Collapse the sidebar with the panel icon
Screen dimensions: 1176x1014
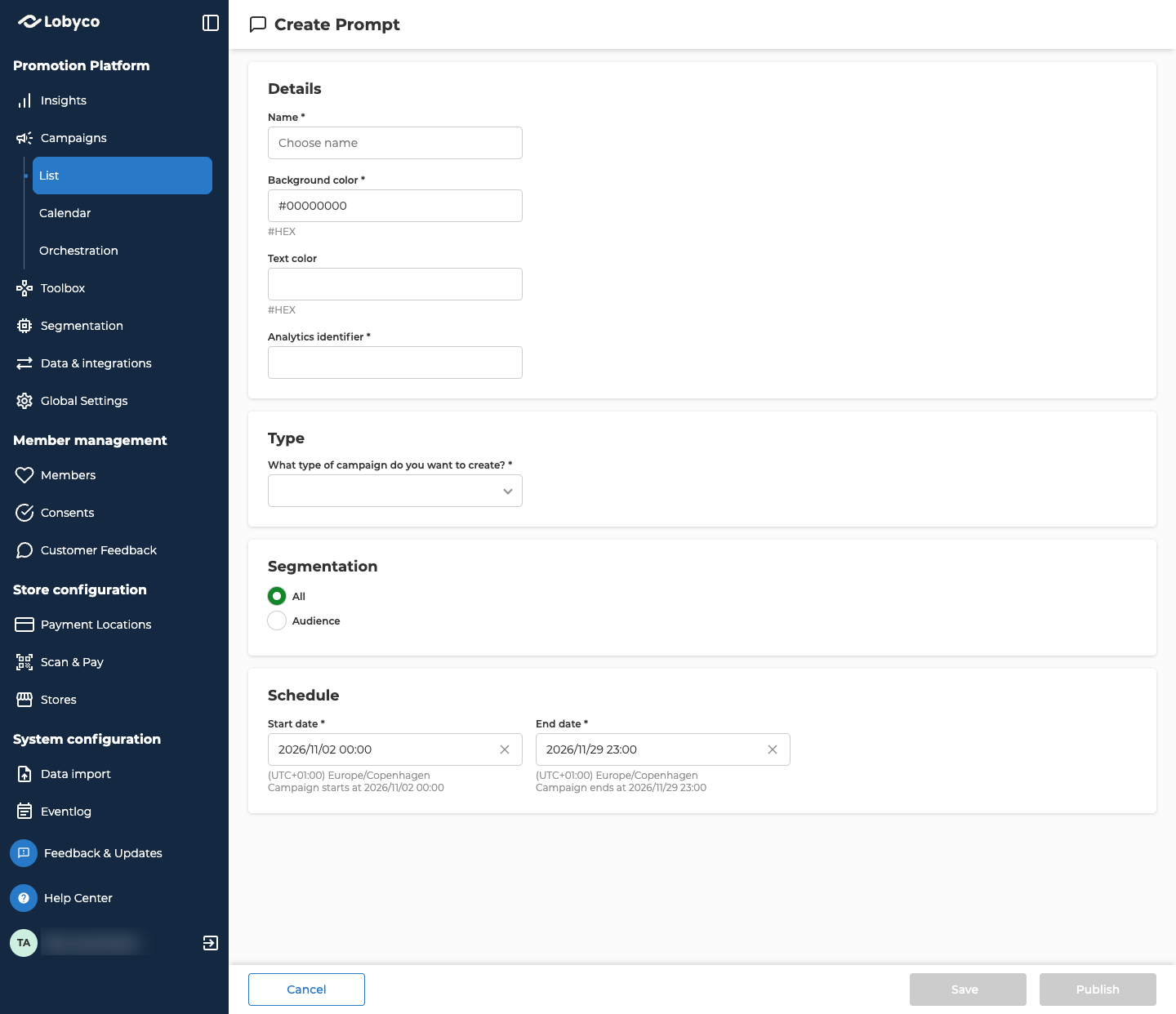pyautogui.click(x=211, y=23)
